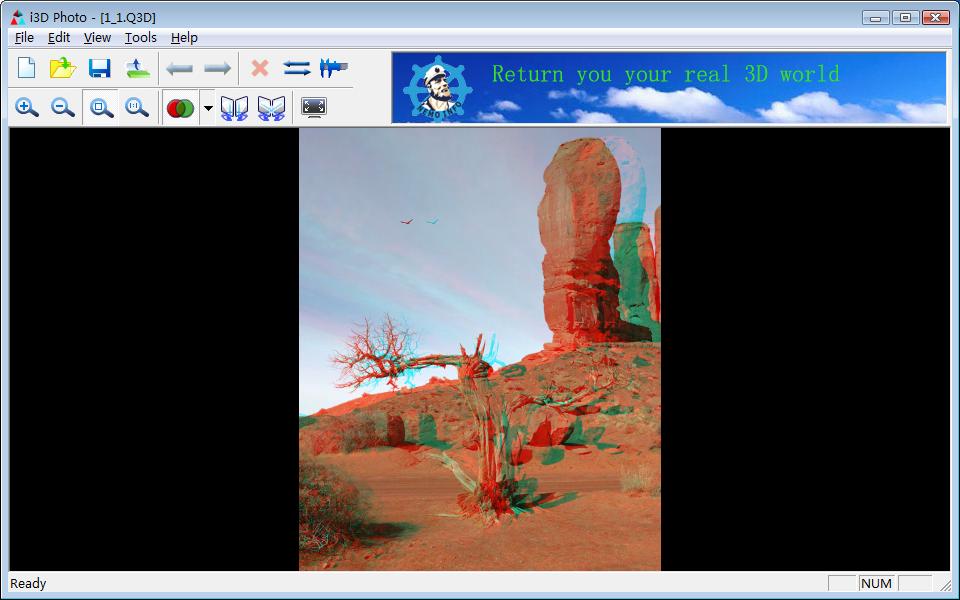This screenshot has width=960, height=600.
Task: Toggle red-green anaglyph view mode
Action: (x=180, y=108)
